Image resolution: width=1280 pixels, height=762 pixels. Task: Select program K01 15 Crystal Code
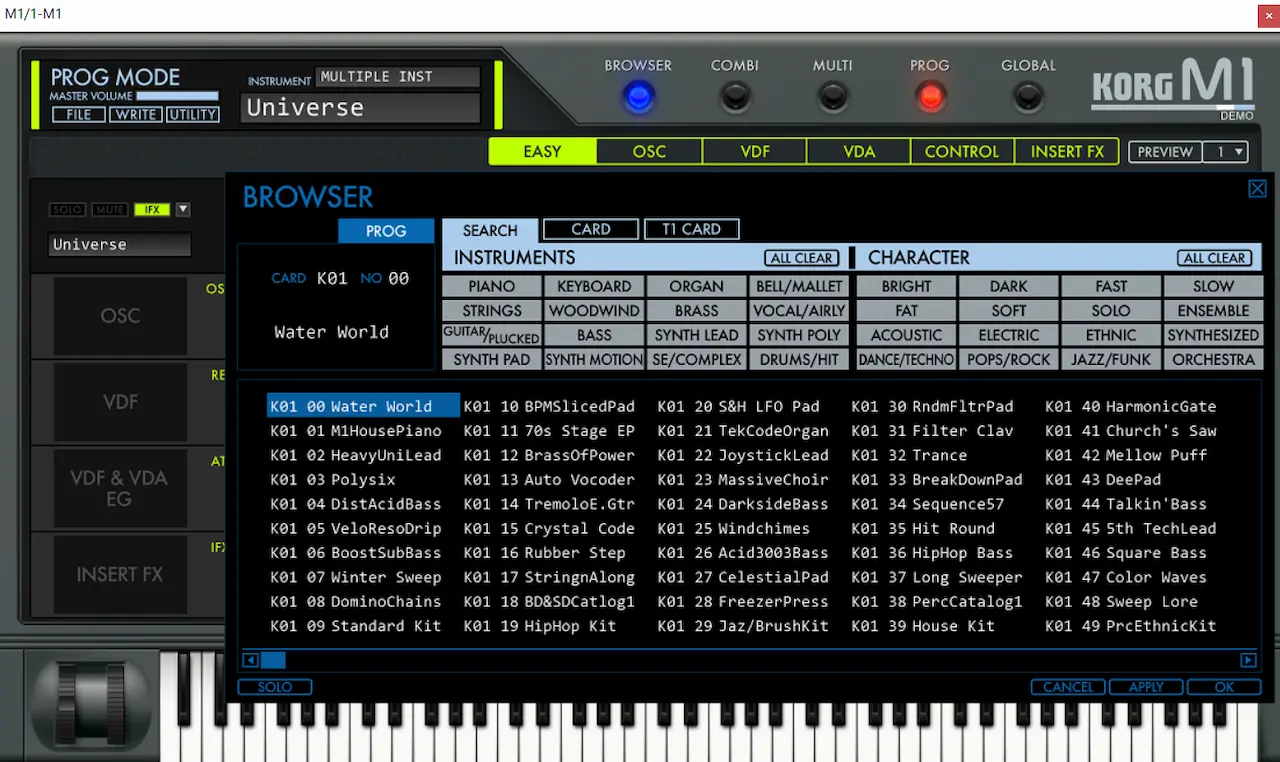click(549, 529)
